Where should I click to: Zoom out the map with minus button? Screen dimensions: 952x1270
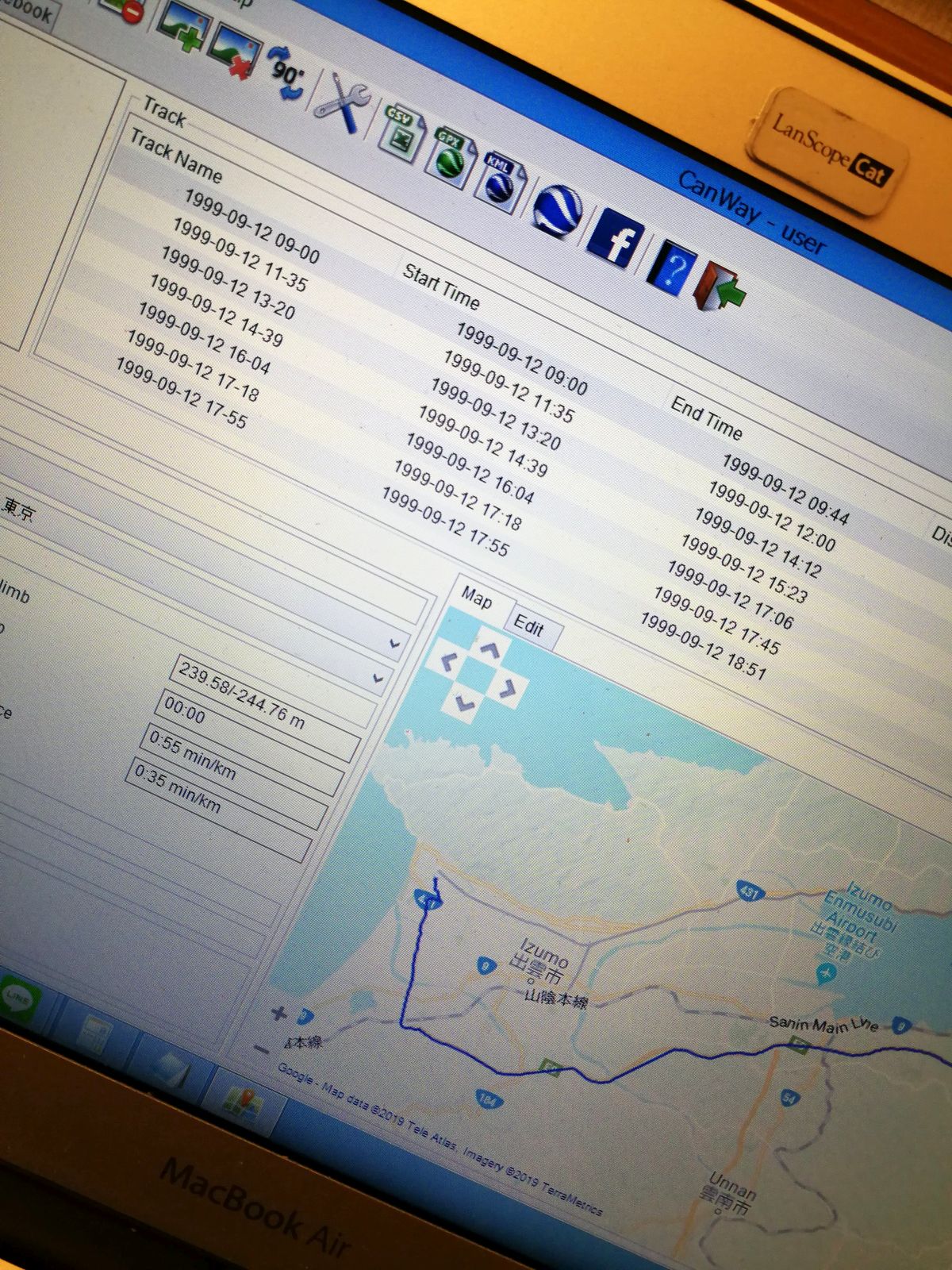pos(263,1049)
